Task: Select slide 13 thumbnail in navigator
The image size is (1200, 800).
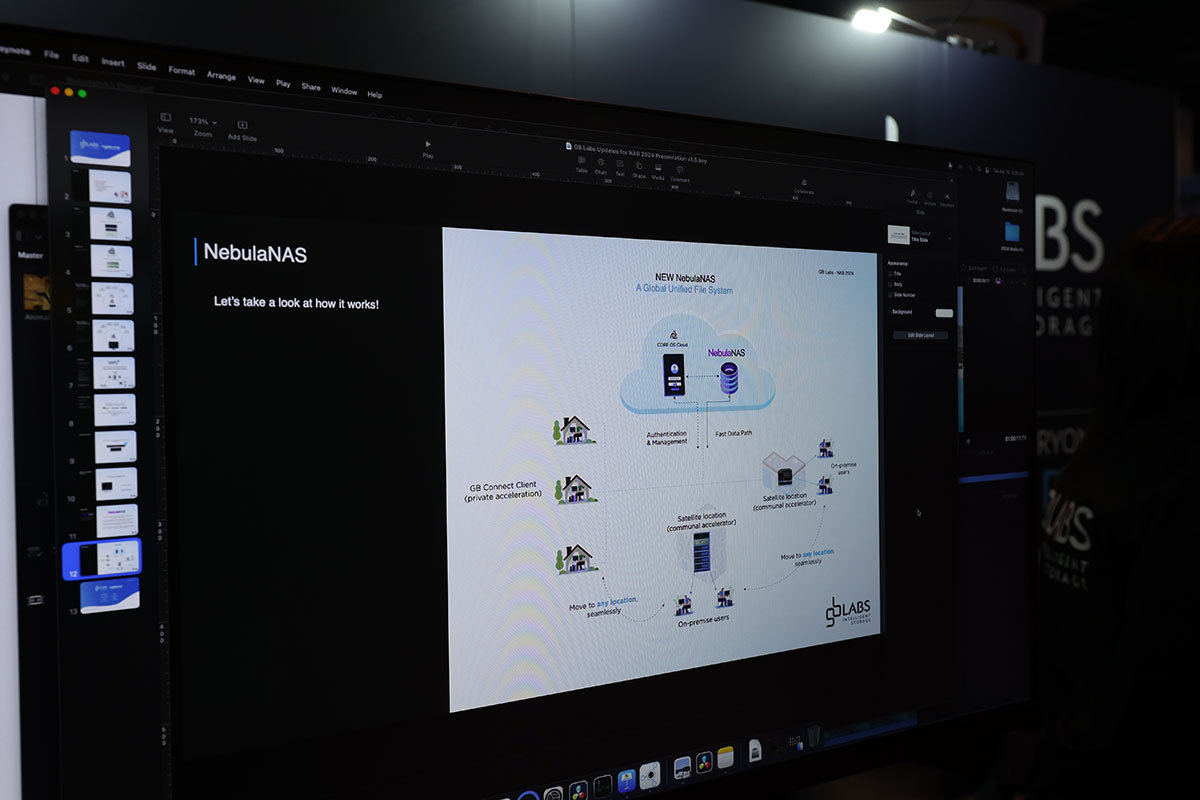Action: (110, 595)
